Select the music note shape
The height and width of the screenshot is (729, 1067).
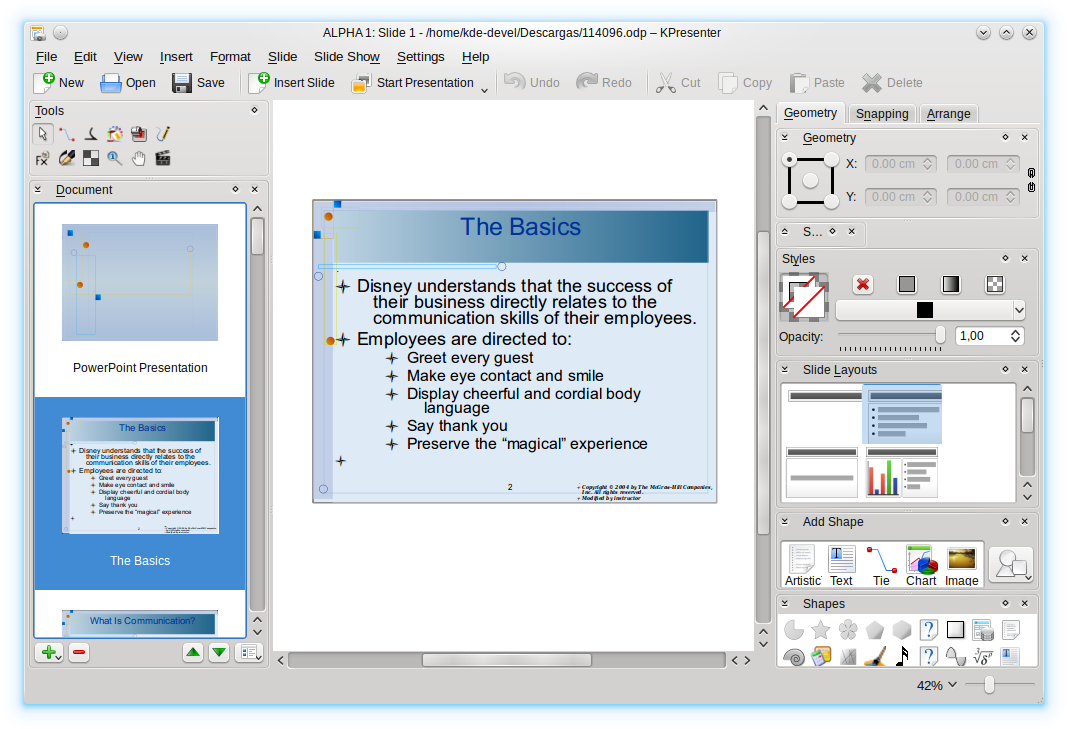(902, 657)
